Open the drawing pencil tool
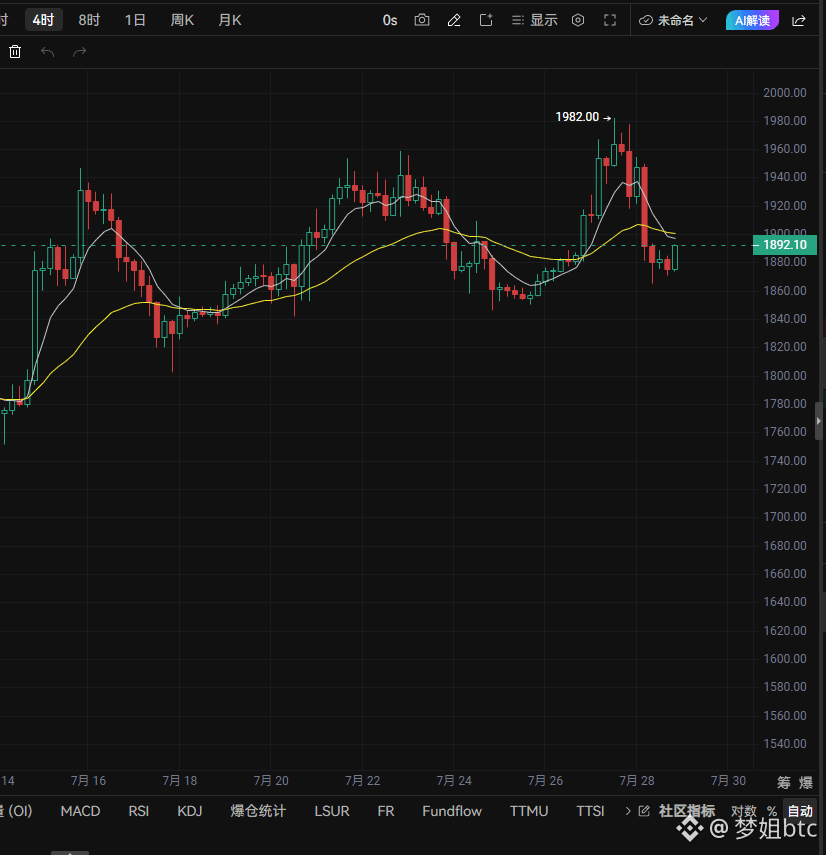This screenshot has height=855, width=826. [x=454, y=20]
